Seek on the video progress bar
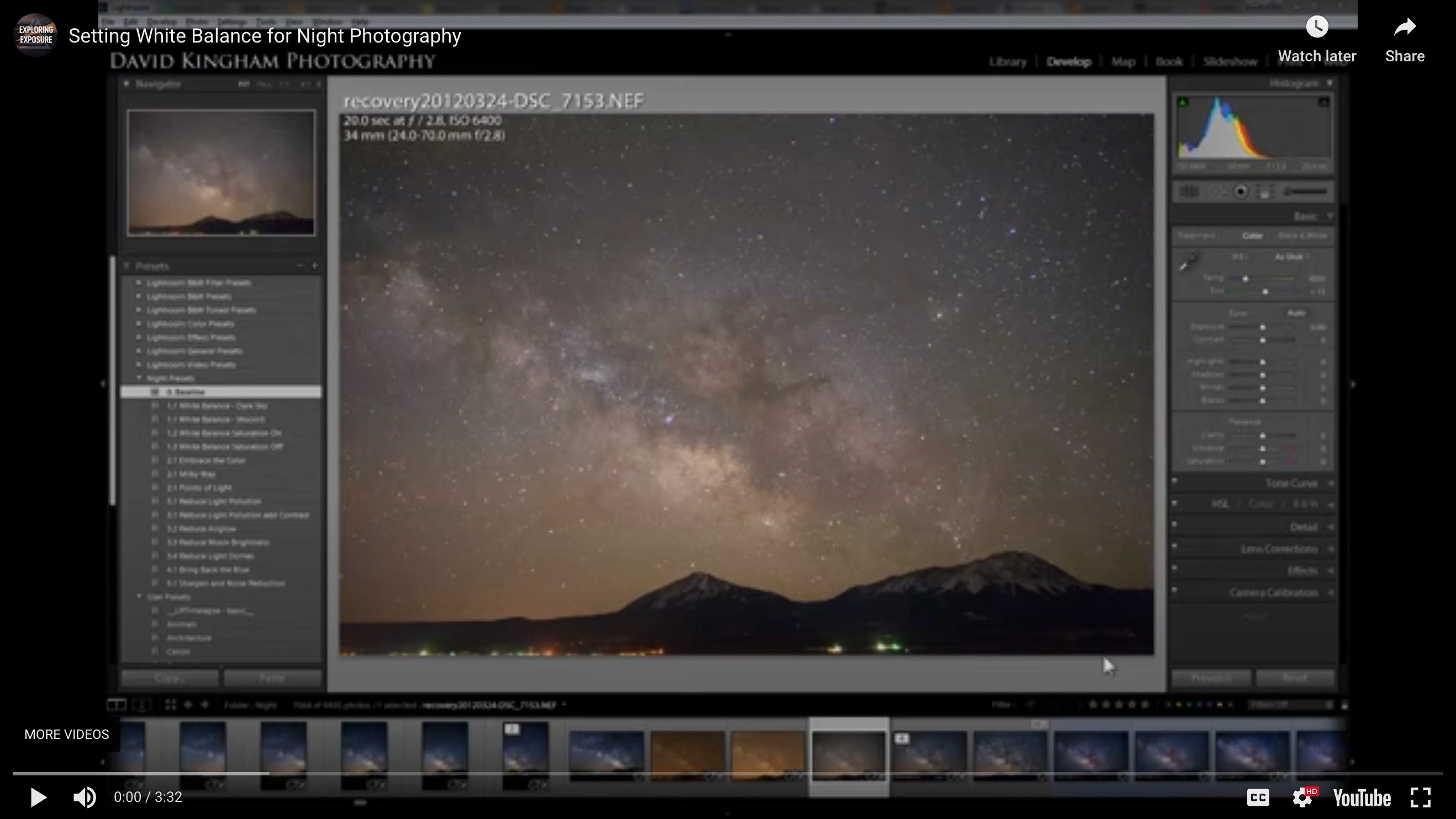 click(x=727, y=773)
